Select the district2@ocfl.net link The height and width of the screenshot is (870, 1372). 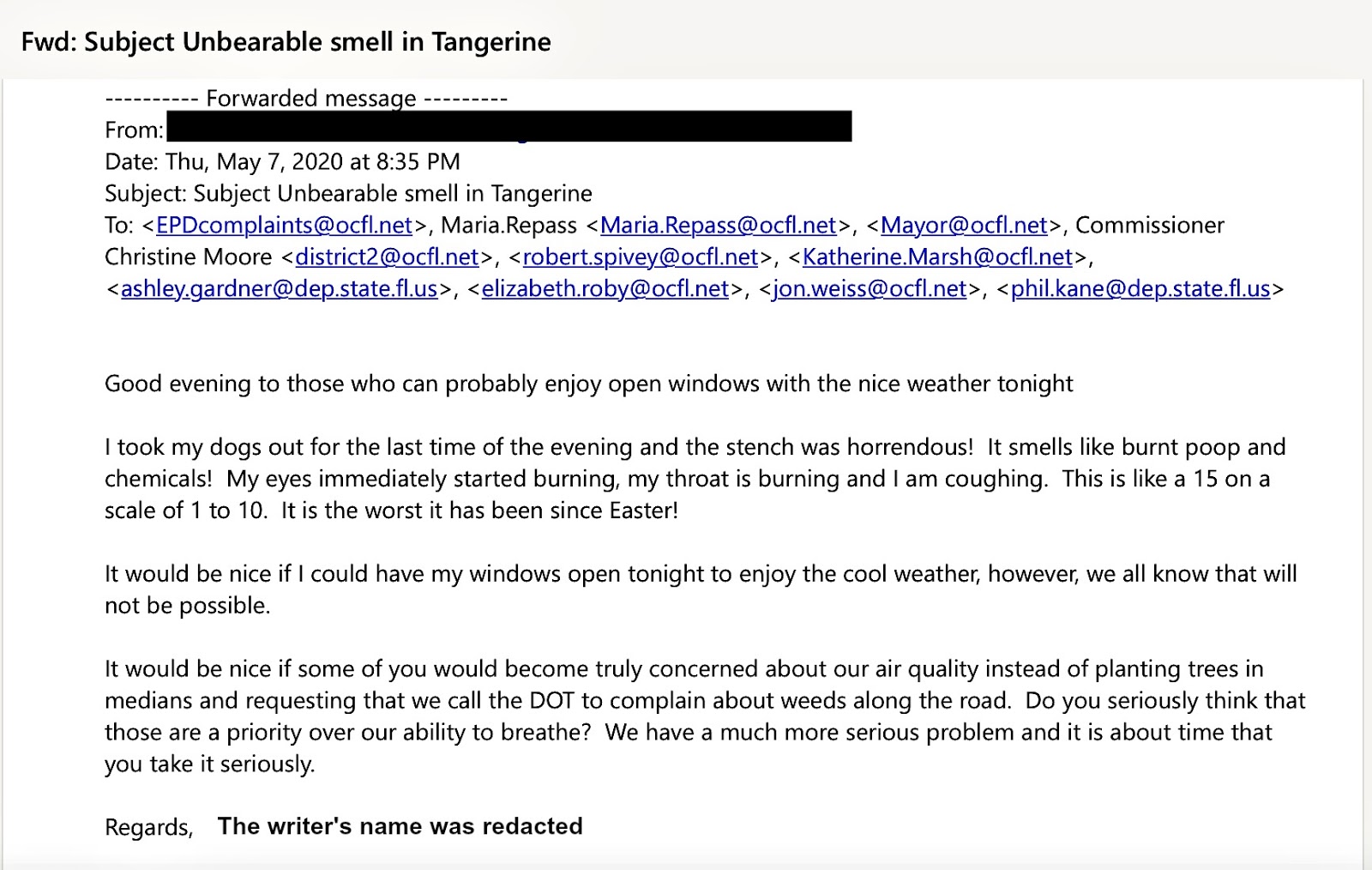[387, 257]
